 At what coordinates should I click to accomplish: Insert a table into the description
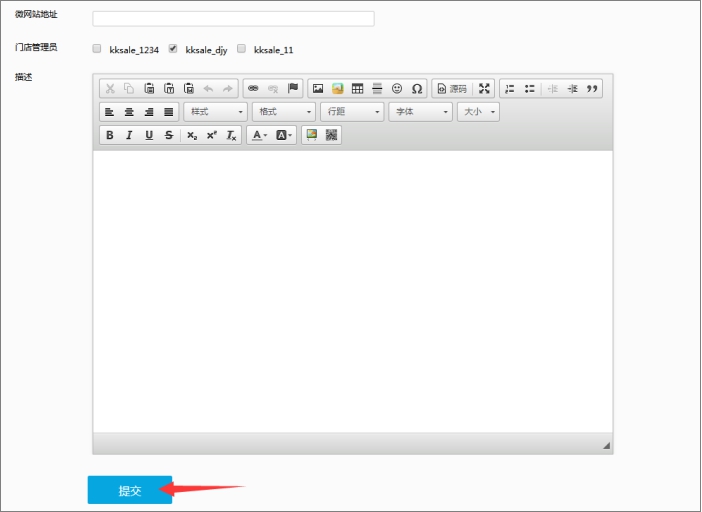tap(357, 89)
